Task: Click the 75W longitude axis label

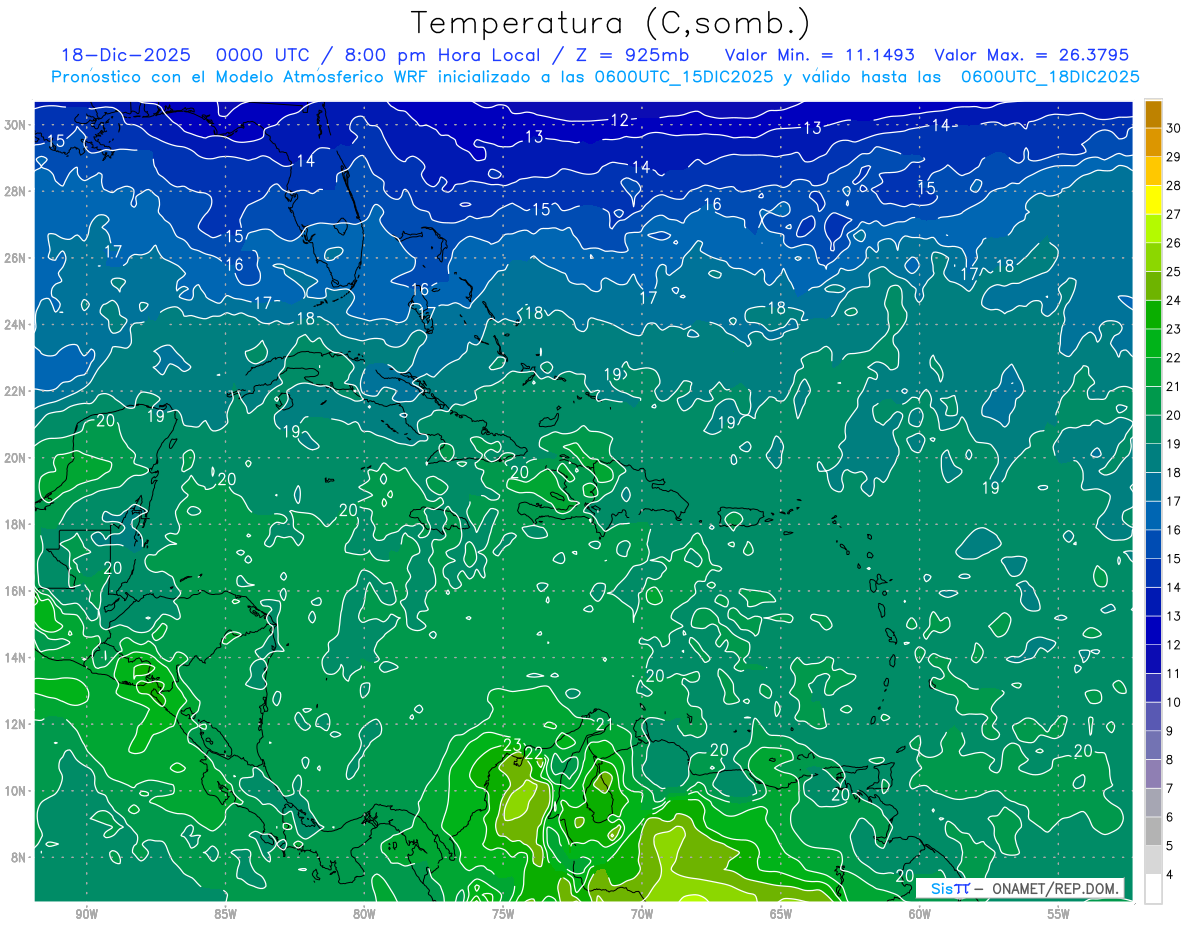Action: [x=503, y=914]
